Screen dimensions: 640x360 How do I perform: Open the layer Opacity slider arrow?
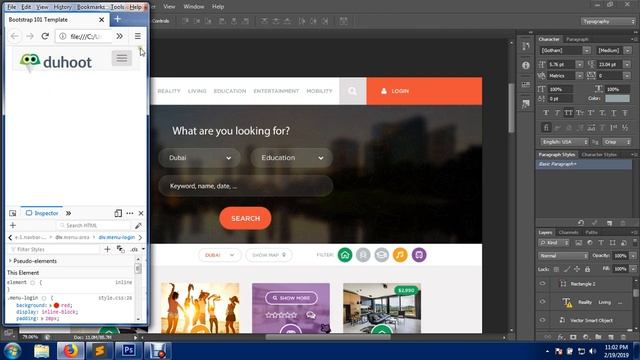click(x=633, y=256)
